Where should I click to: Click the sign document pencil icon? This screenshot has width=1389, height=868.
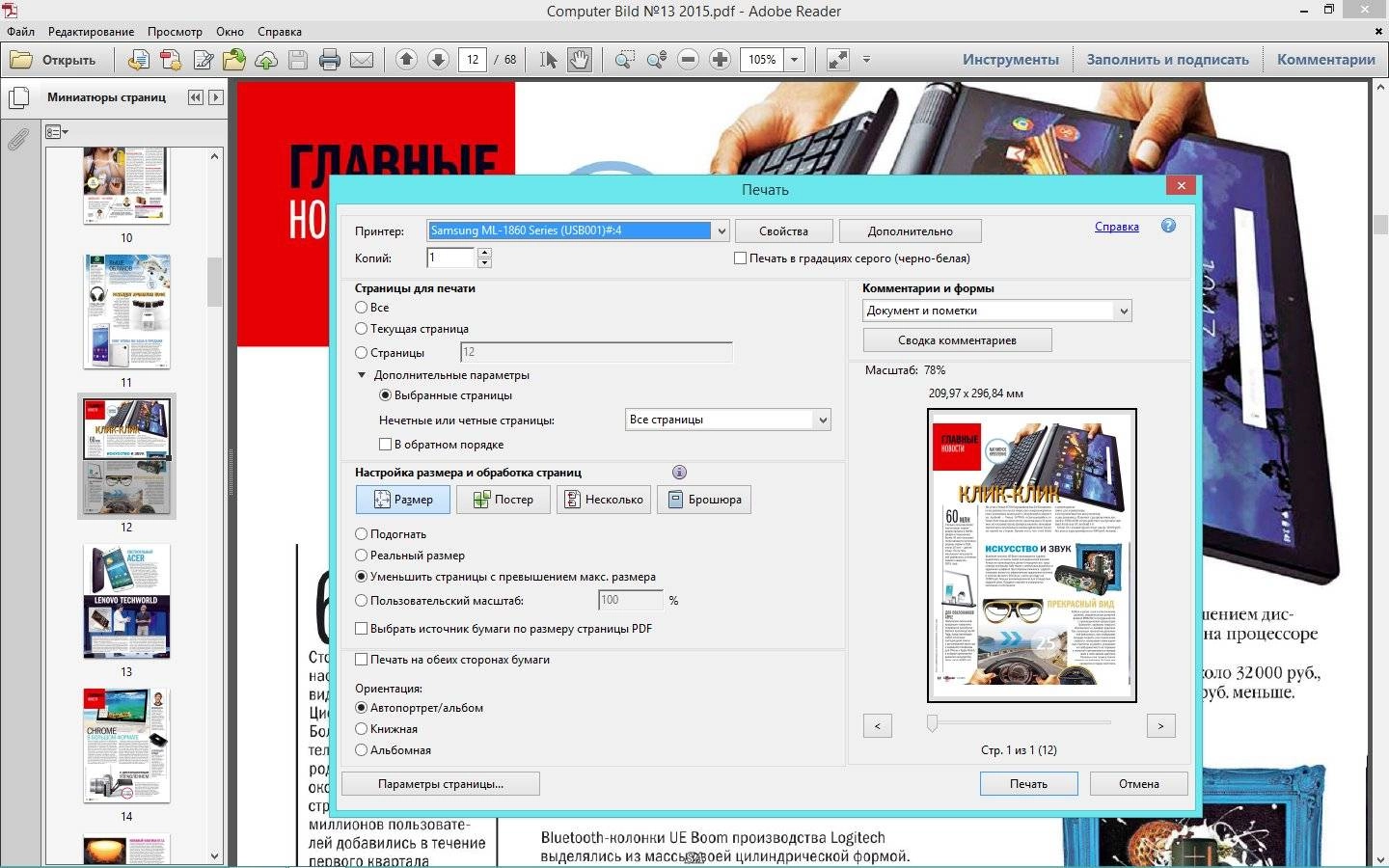click(203, 60)
